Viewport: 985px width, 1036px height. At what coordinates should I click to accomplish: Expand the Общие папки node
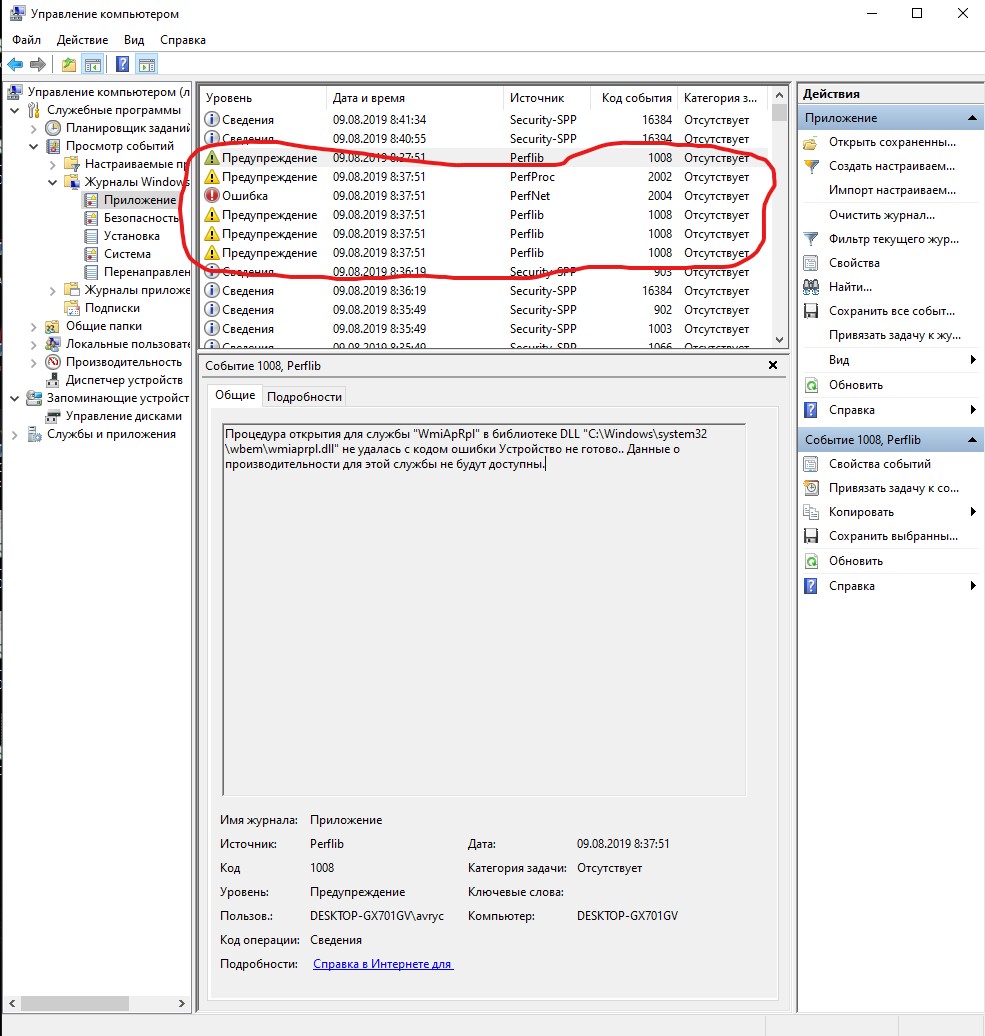34,326
